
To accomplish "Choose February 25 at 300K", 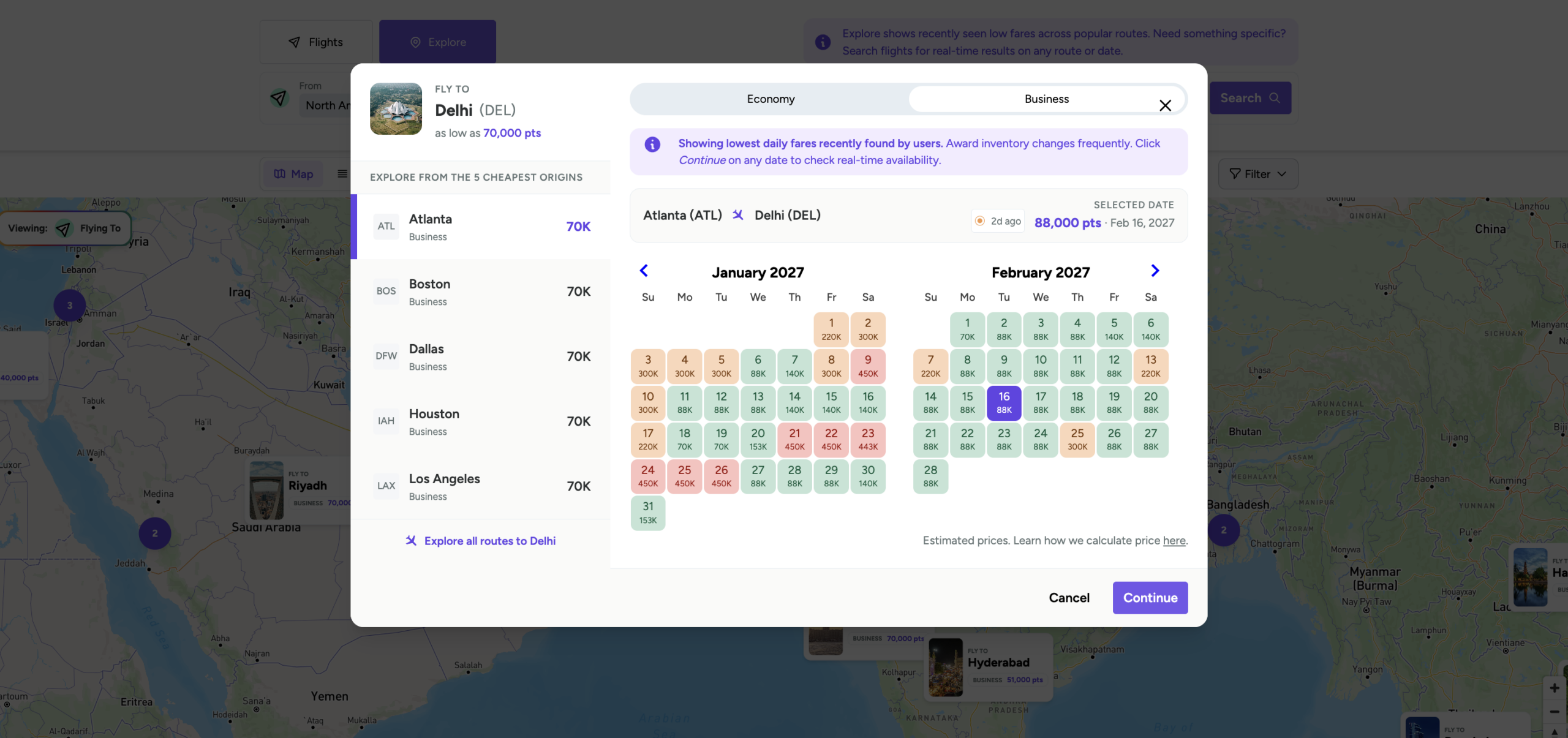I will [x=1077, y=440].
